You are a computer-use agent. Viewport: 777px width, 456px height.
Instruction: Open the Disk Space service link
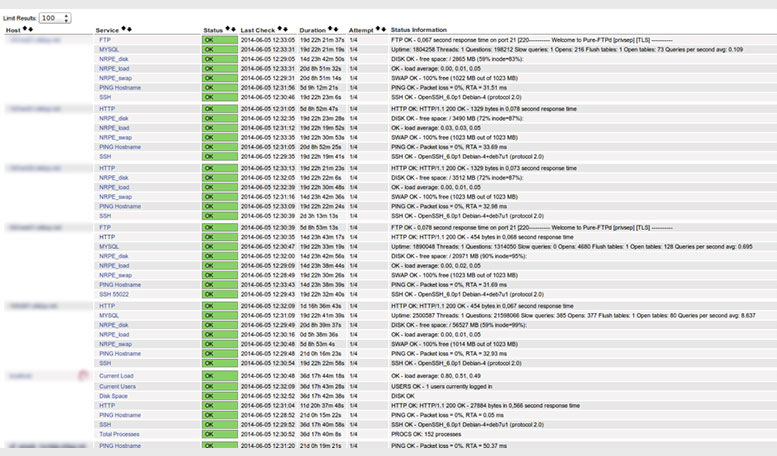click(113, 395)
